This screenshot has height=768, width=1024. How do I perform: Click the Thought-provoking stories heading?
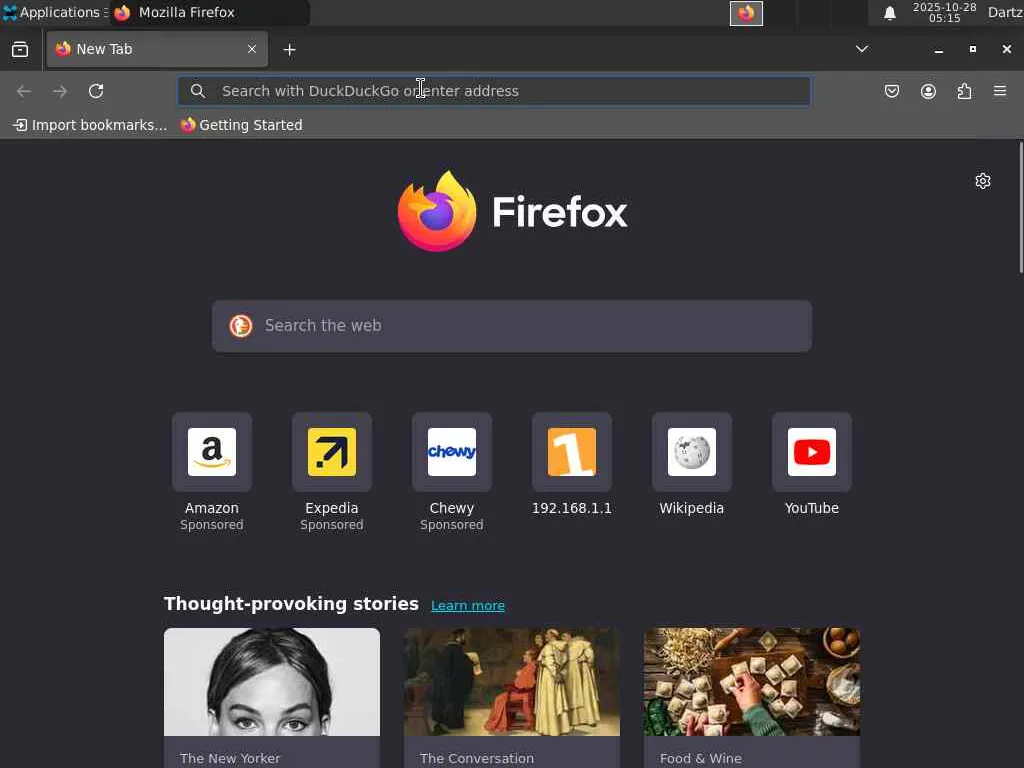coord(291,603)
